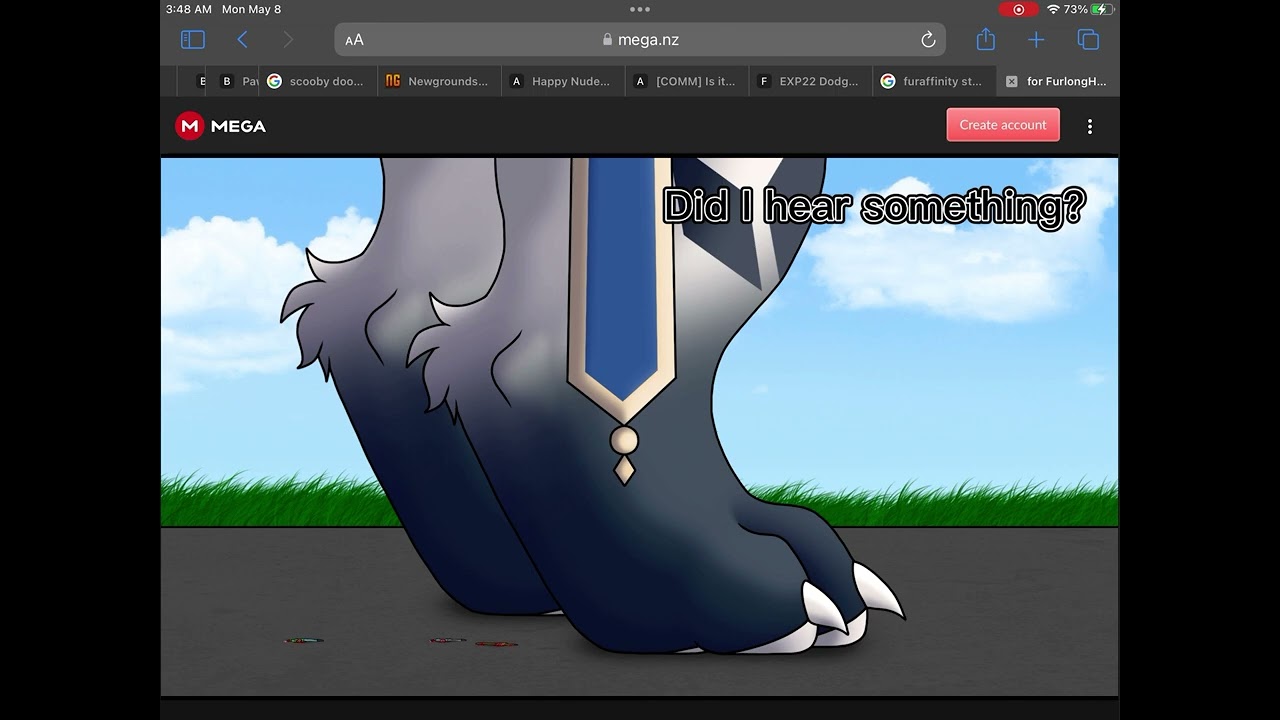
Task: Click the Create account button
Action: 1003,125
